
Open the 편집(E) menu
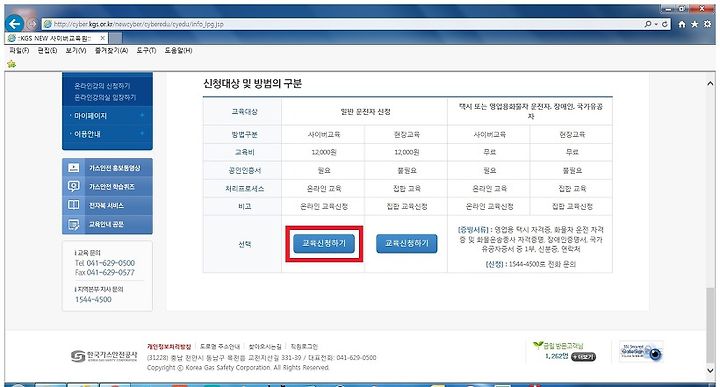coord(47,50)
